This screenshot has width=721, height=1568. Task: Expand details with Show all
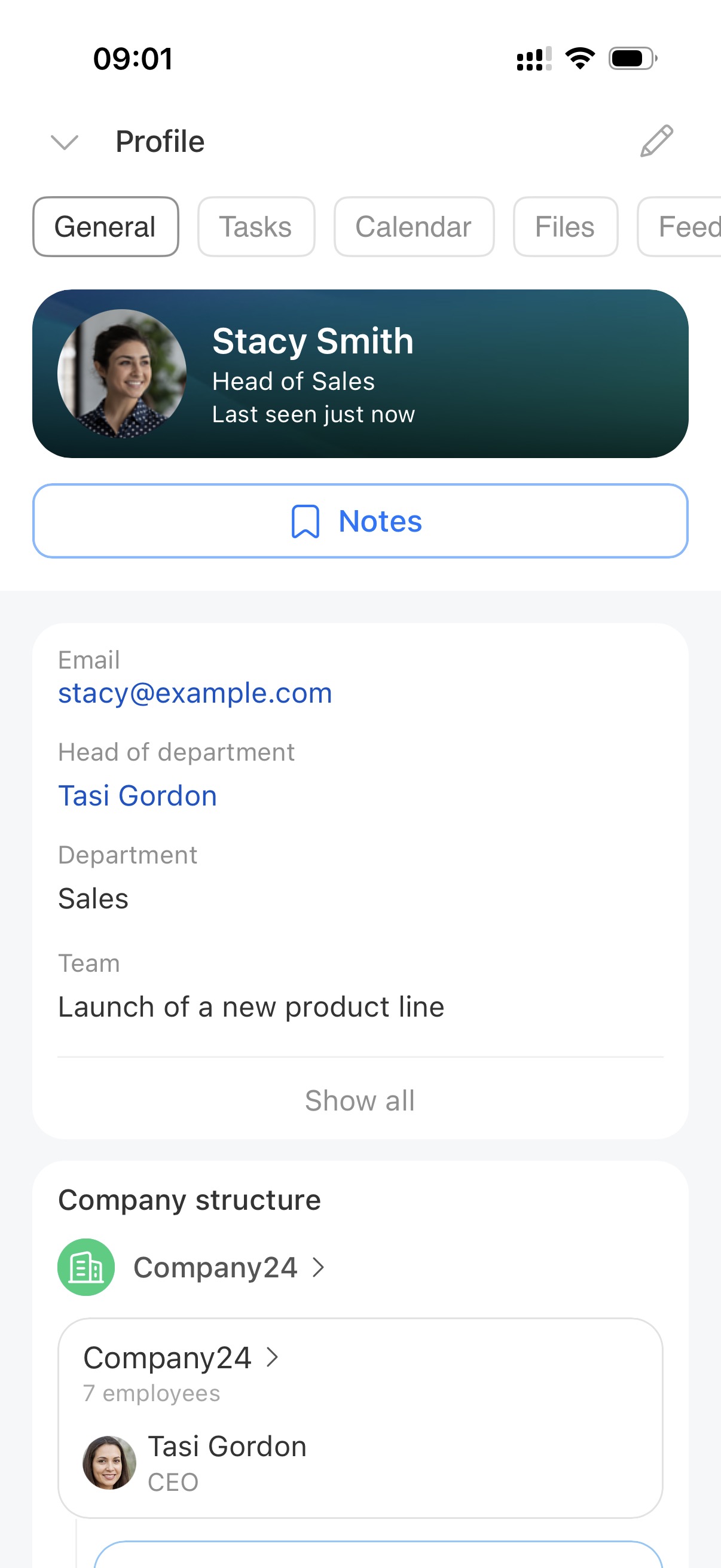click(359, 1100)
